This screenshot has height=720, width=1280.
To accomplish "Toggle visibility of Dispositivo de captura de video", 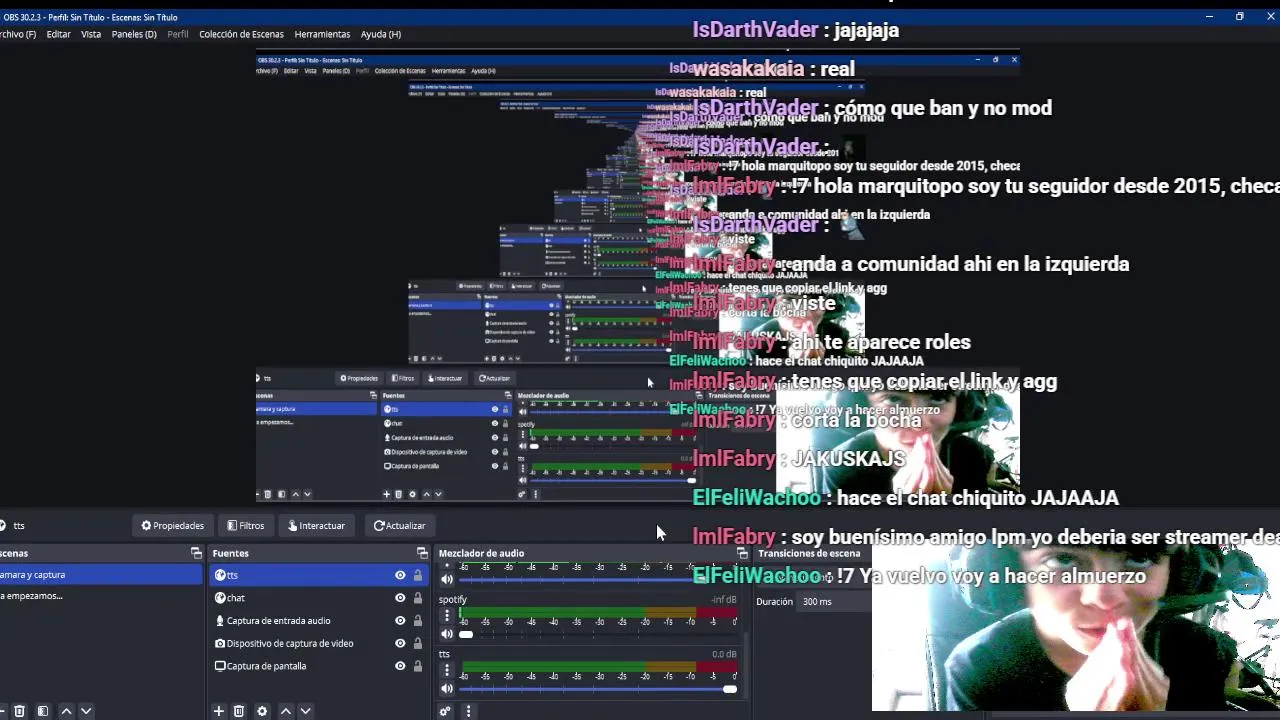I will [400, 643].
